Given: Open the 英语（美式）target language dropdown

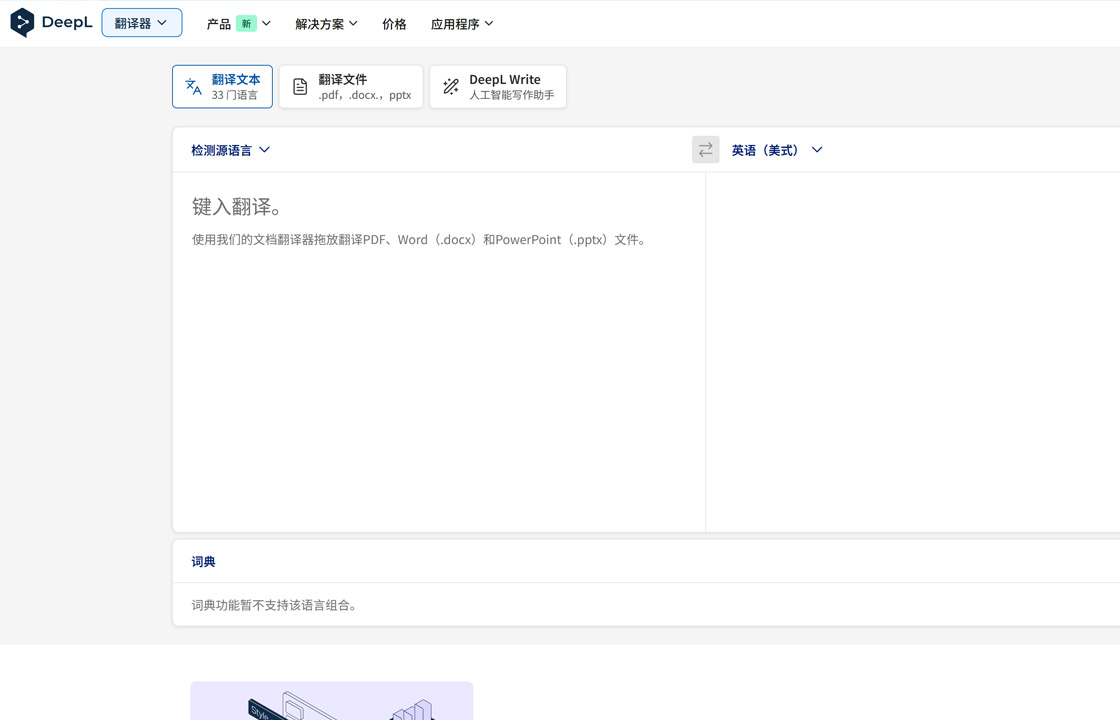Looking at the screenshot, I should click(777, 150).
